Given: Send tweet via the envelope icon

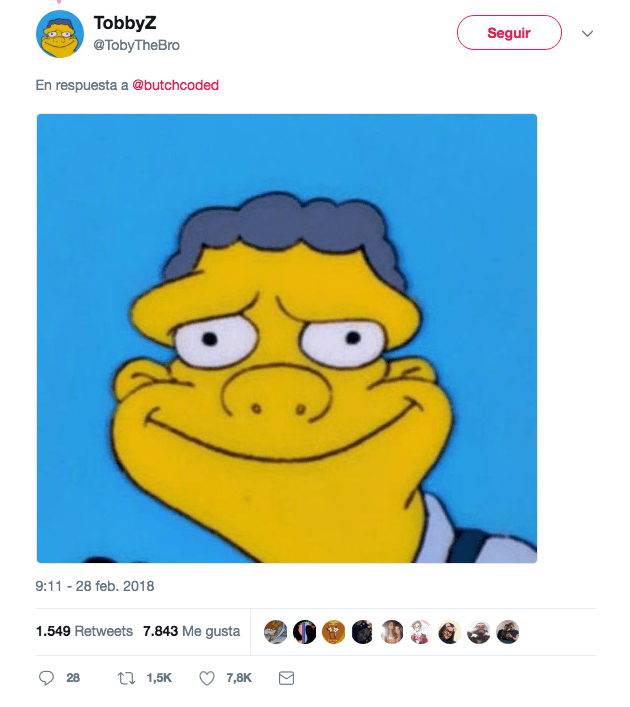Looking at the screenshot, I should coord(286,678).
